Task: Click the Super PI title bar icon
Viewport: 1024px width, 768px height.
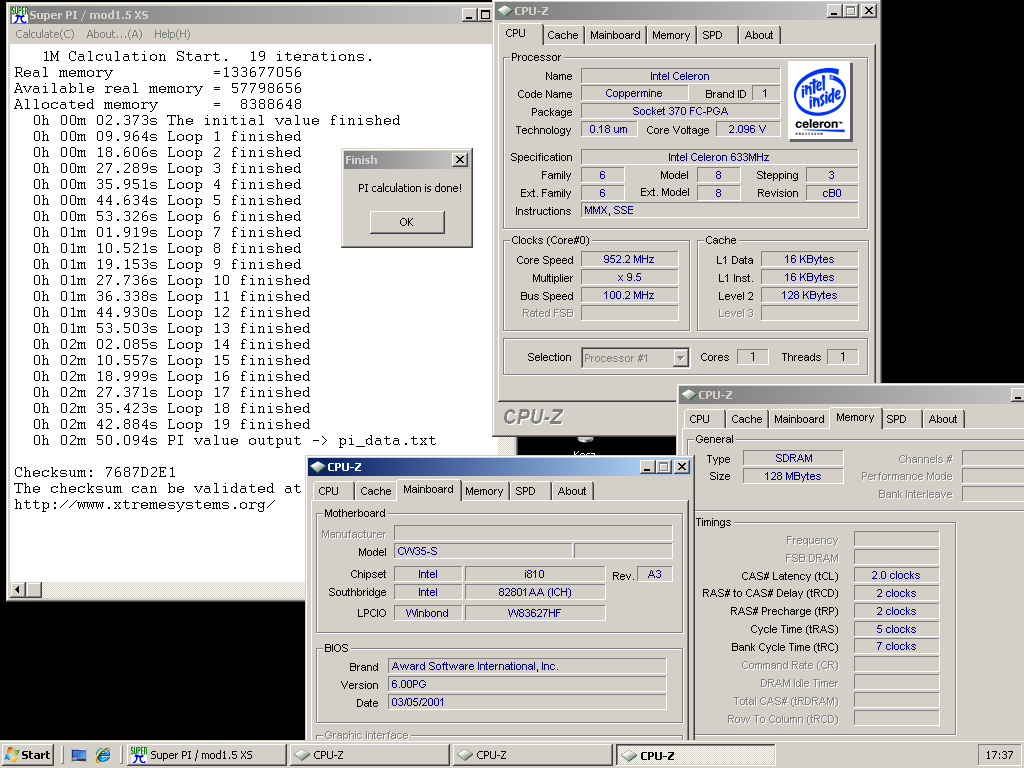Action: coord(19,14)
